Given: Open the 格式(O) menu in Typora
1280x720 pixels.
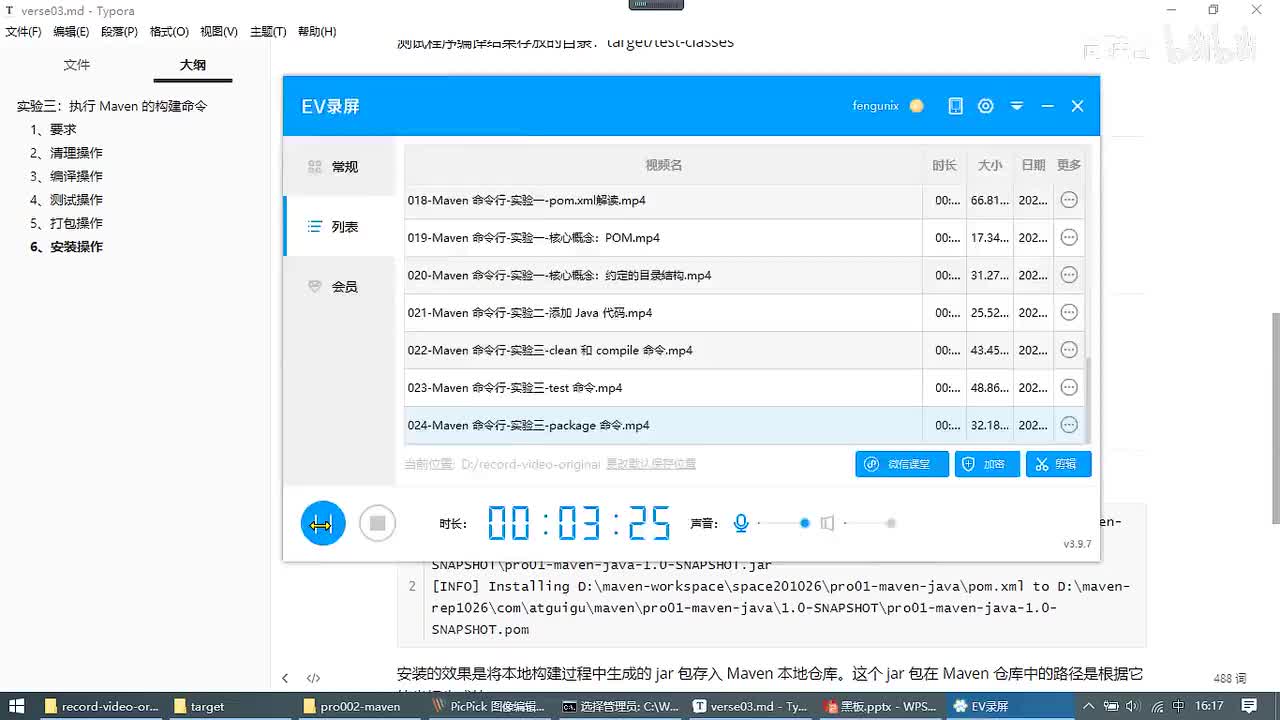Looking at the screenshot, I should pos(169,32).
